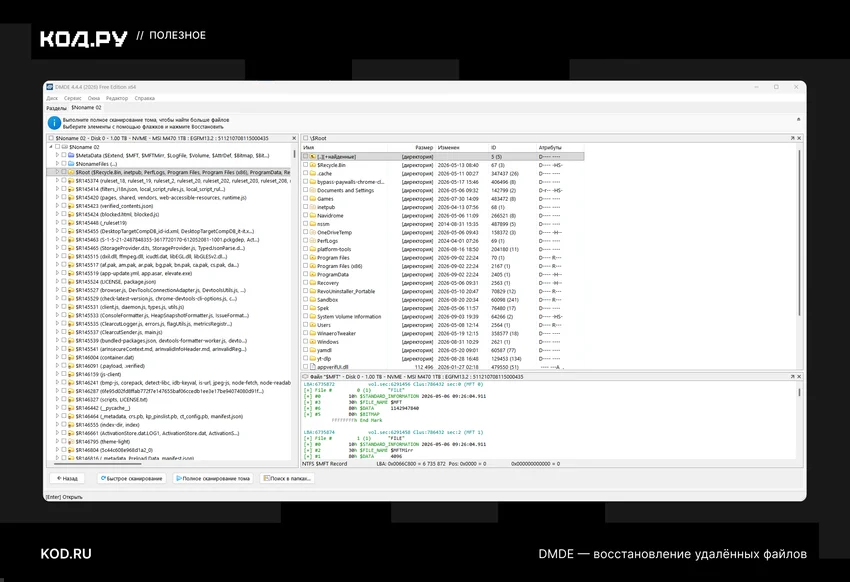Pin the $MFT file hex panel
Image resolution: width=850 pixels, height=582 pixels.
pyautogui.click(x=792, y=376)
